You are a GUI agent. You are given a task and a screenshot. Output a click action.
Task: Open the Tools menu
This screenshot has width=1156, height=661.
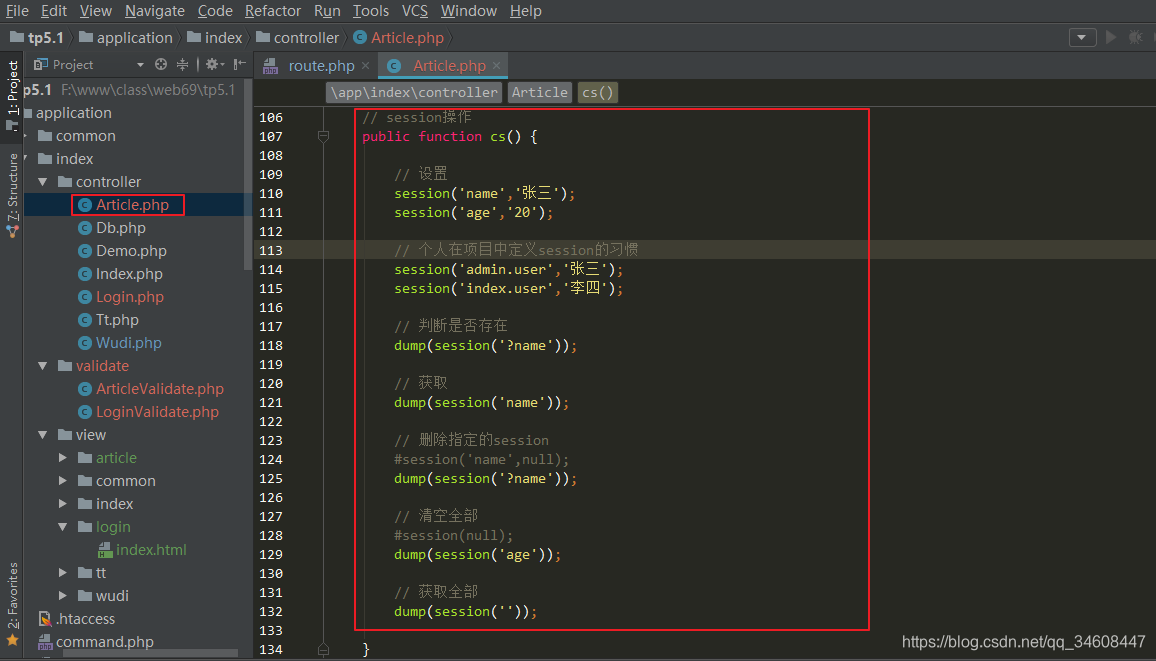point(371,11)
